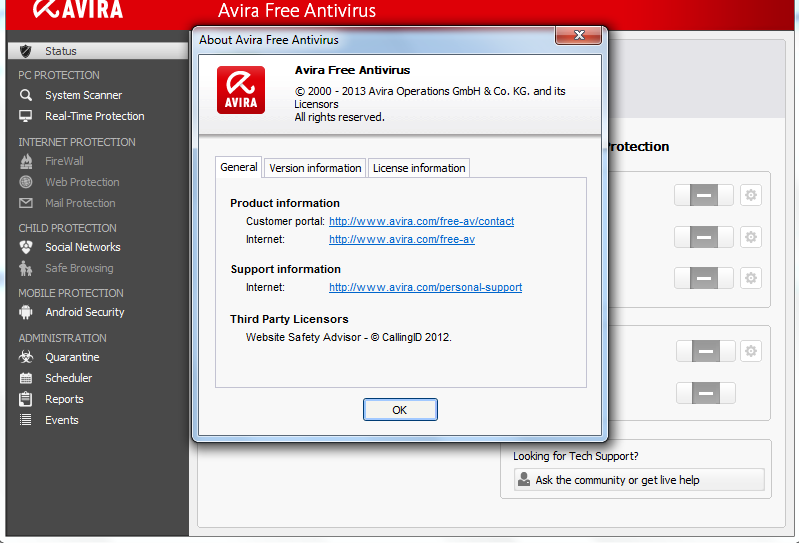Click the tech support person icon
This screenshot has height=543, width=799.
coord(524,479)
